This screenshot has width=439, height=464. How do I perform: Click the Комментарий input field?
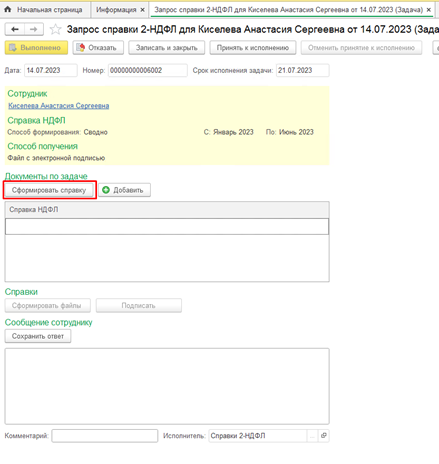(105, 435)
